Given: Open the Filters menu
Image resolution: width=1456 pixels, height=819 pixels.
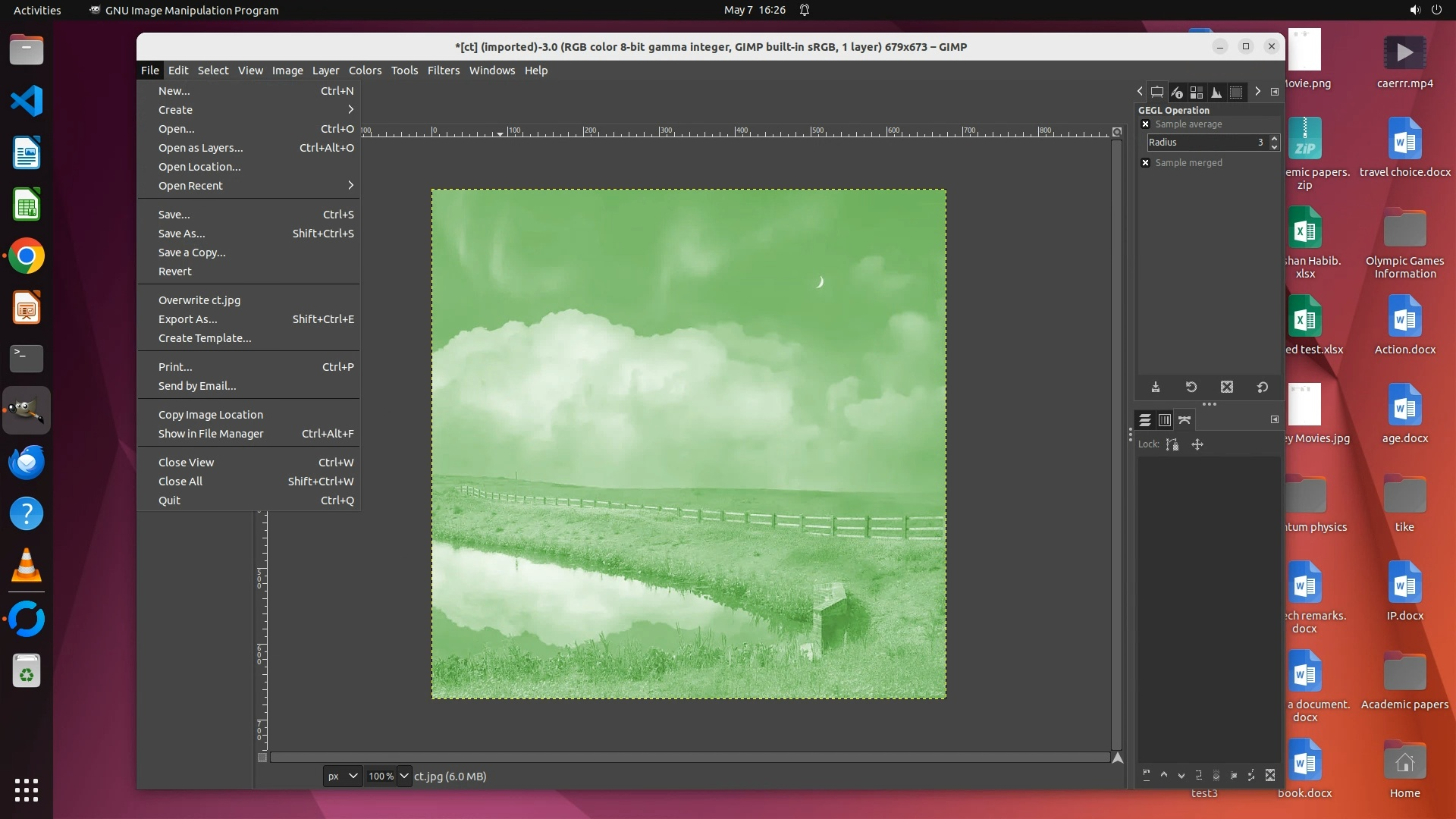Looking at the screenshot, I should (x=443, y=71).
